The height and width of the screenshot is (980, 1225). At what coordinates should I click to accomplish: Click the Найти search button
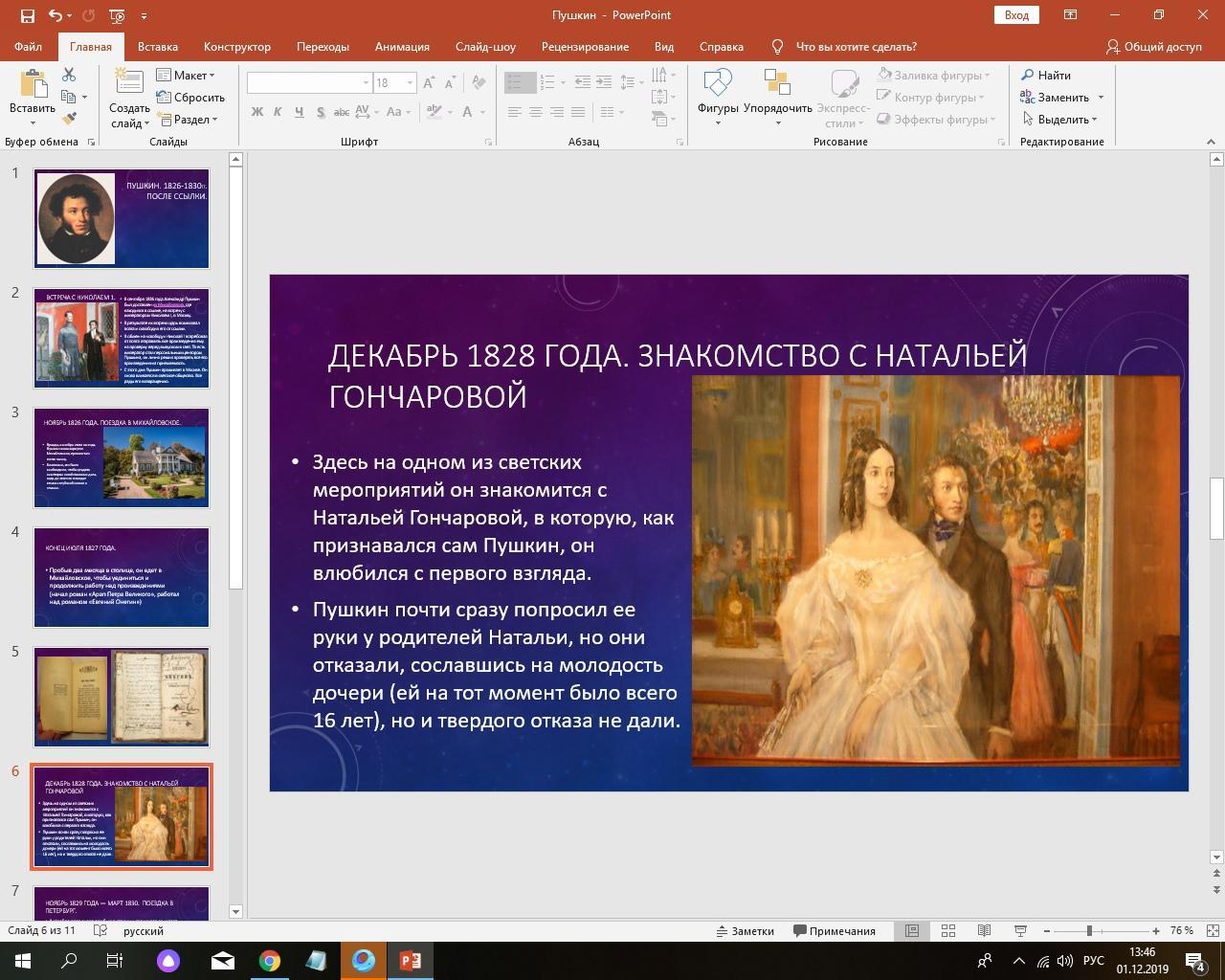(1045, 75)
